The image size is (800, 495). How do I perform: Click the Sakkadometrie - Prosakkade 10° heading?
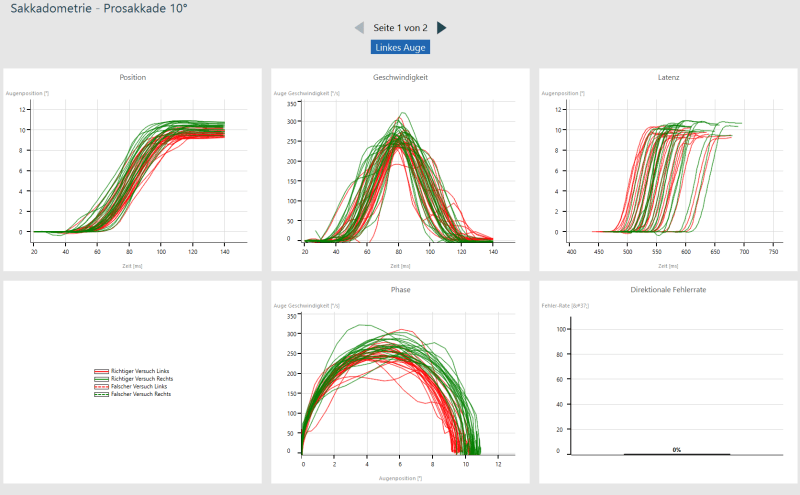[x=99, y=9]
